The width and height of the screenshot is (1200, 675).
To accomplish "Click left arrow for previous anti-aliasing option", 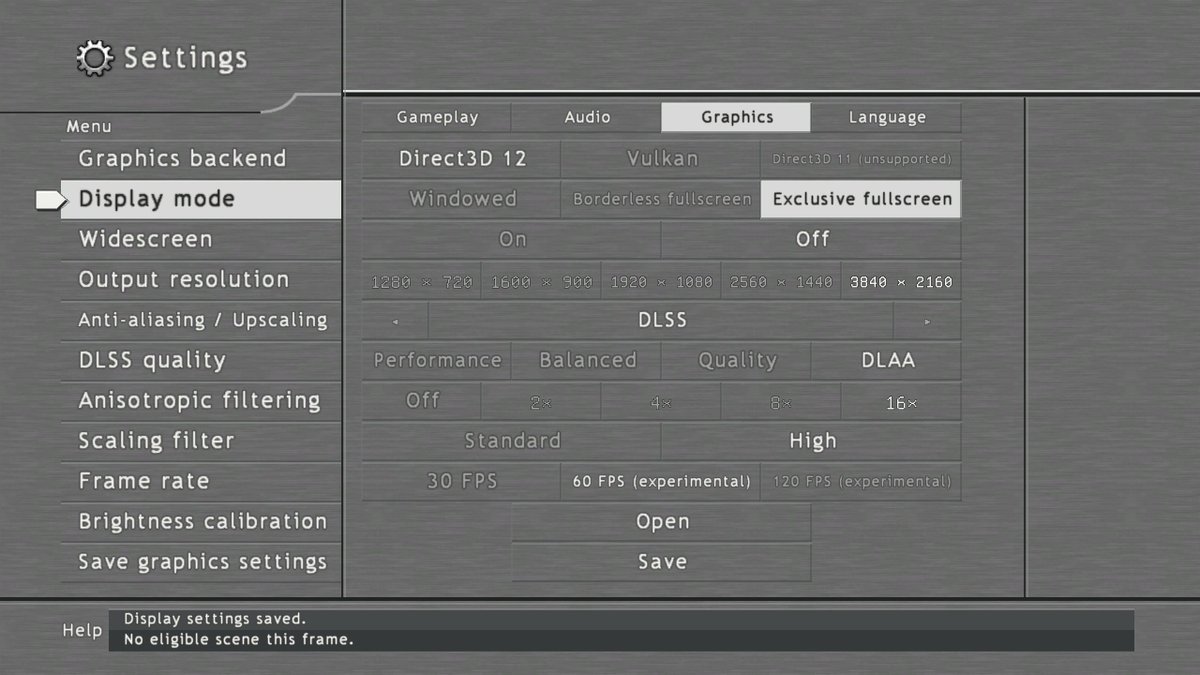I will point(395,321).
